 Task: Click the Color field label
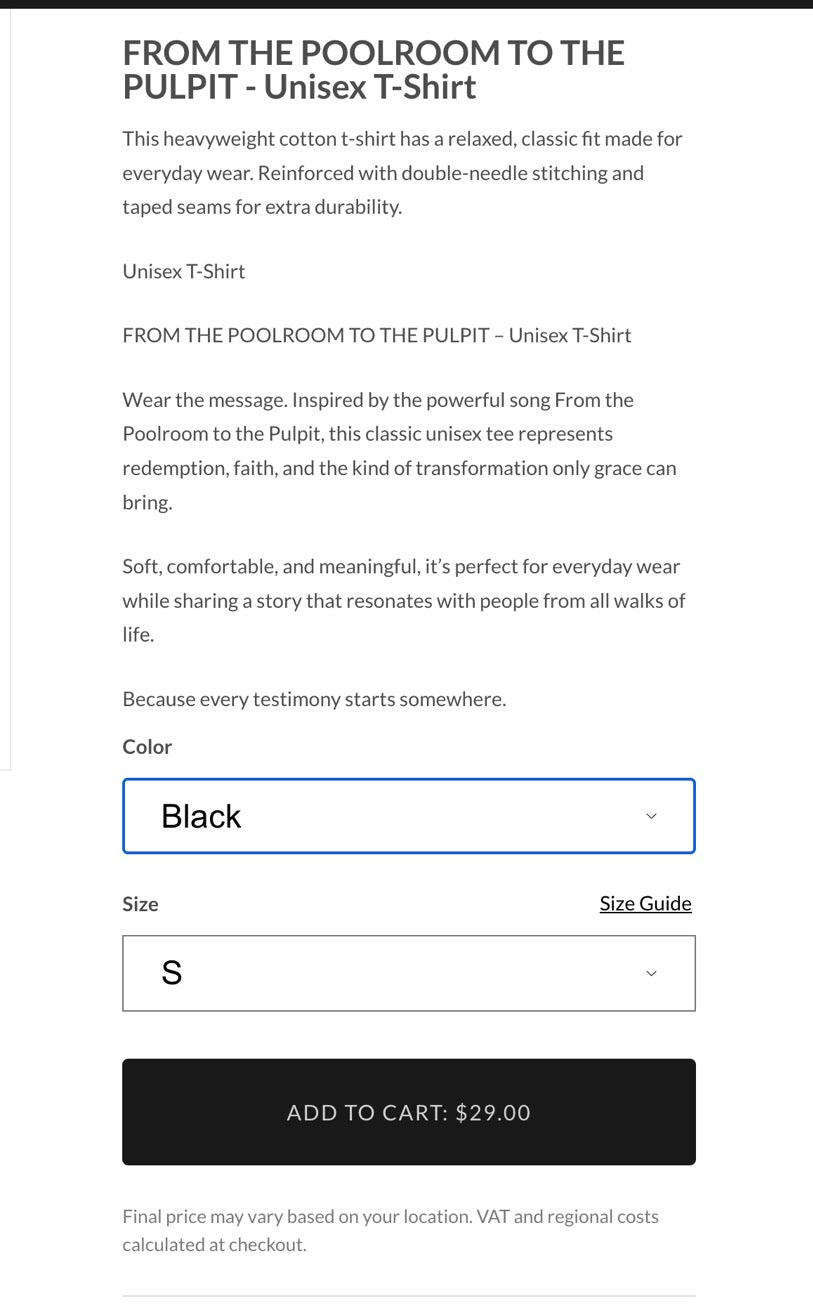pyautogui.click(x=147, y=747)
